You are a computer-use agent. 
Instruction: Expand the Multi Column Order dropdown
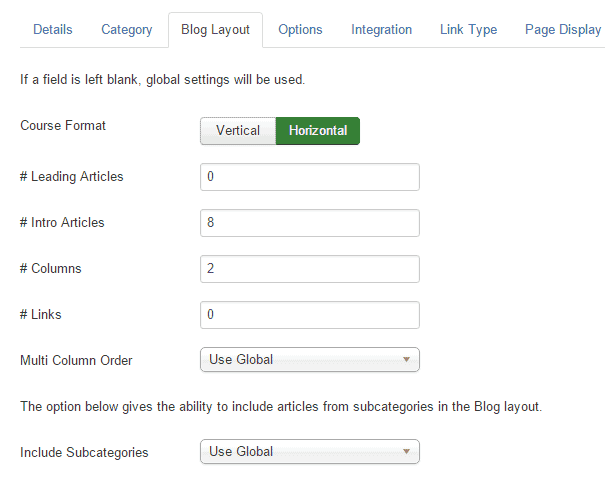(x=309, y=360)
